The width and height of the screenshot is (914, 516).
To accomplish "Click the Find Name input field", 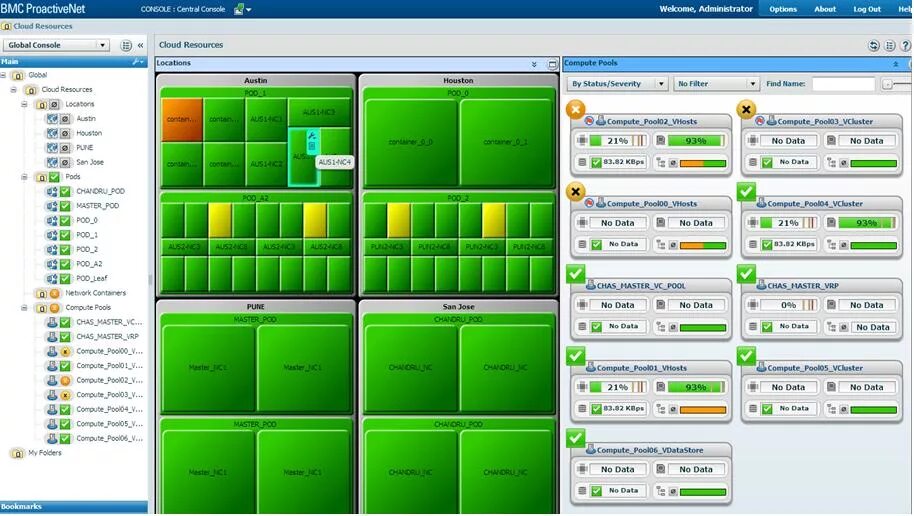I will tap(843, 84).
